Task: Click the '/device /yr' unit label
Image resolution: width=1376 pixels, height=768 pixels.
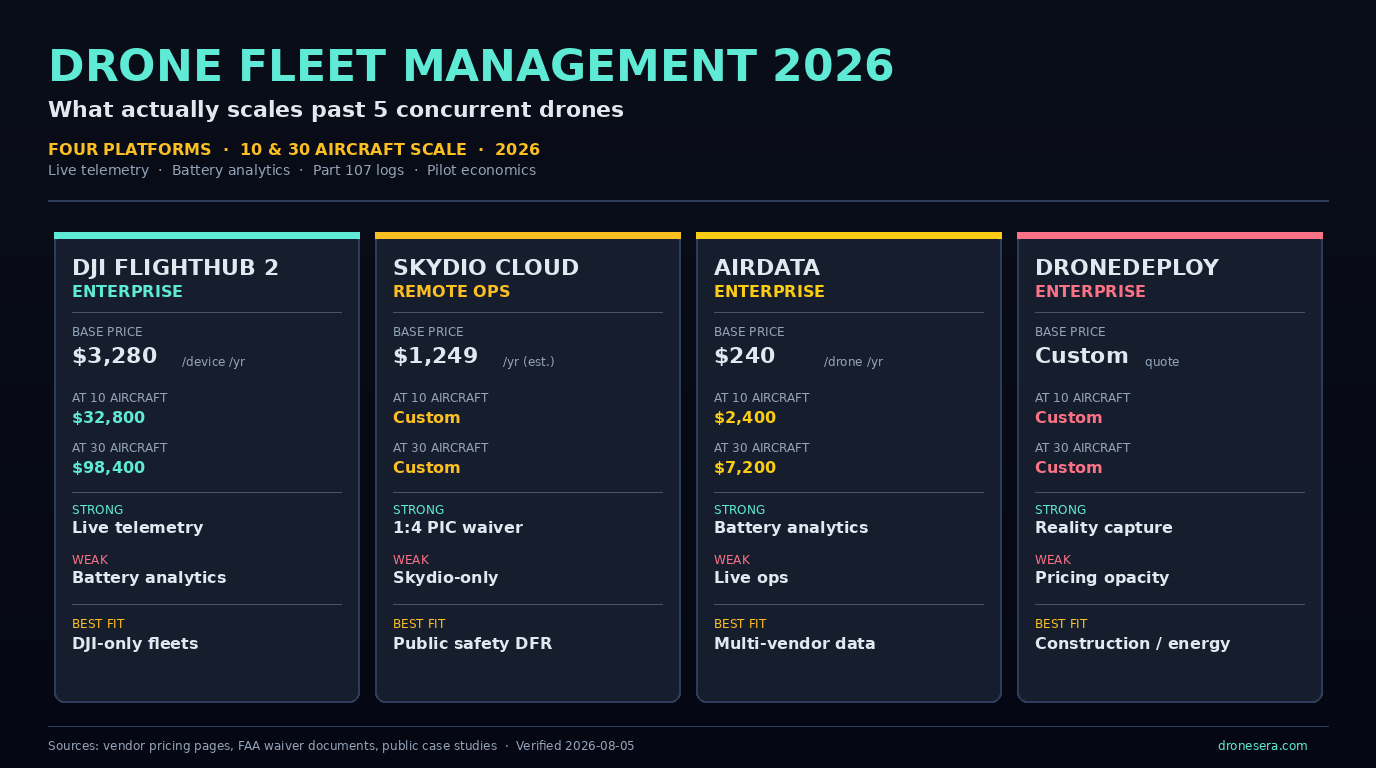Action: 213,362
